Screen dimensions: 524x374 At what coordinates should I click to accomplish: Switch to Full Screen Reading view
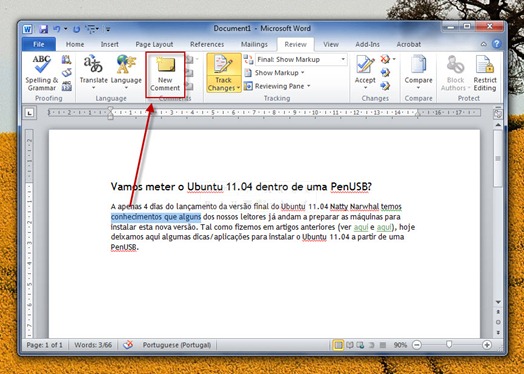[350, 345]
